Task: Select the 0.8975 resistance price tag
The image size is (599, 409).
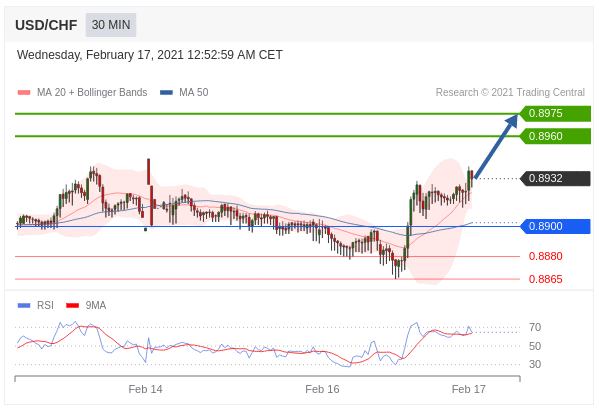Action: pyautogui.click(x=555, y=113)
